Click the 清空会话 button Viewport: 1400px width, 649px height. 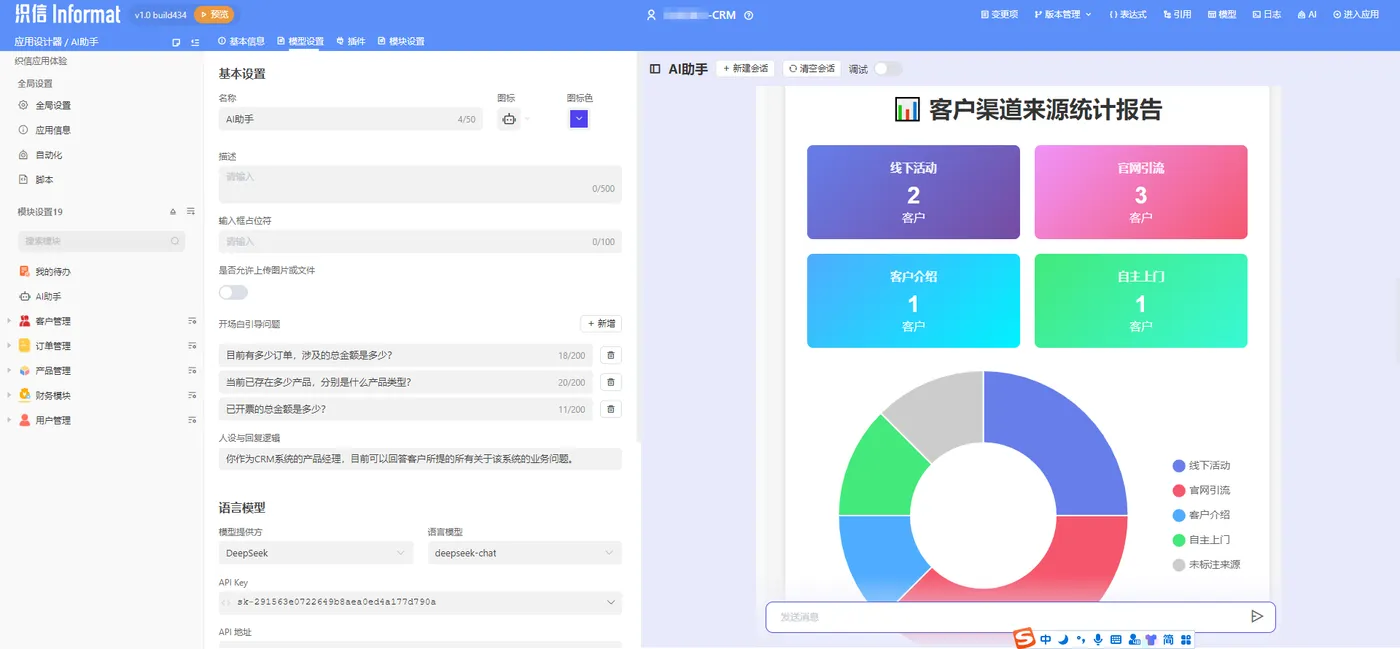[812, 69]
